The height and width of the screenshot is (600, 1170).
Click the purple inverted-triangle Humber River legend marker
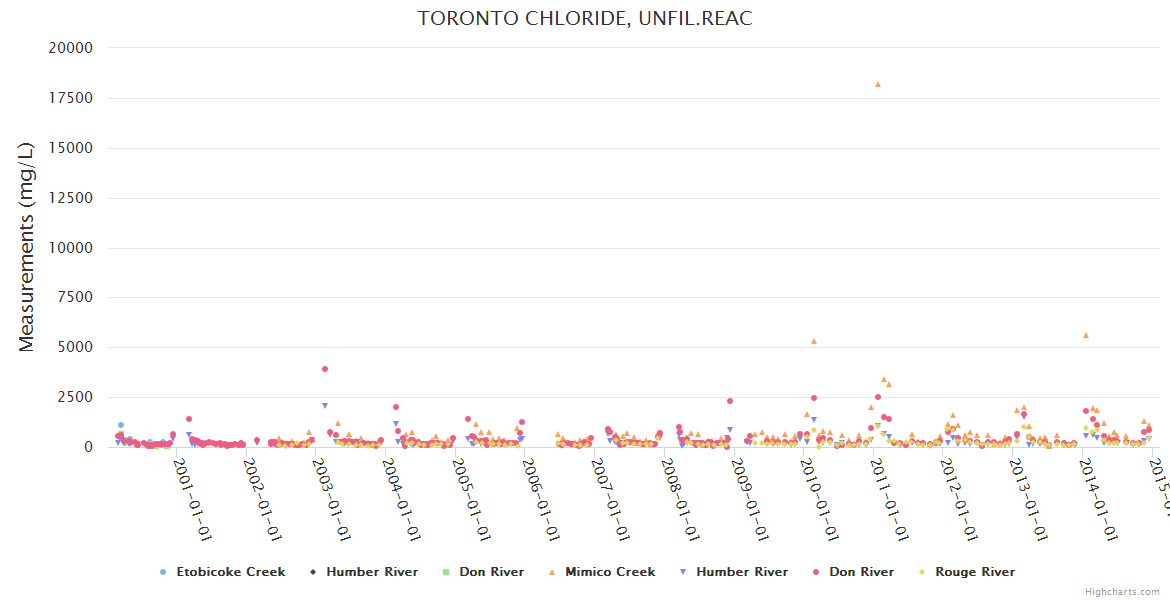pos(683,572)
